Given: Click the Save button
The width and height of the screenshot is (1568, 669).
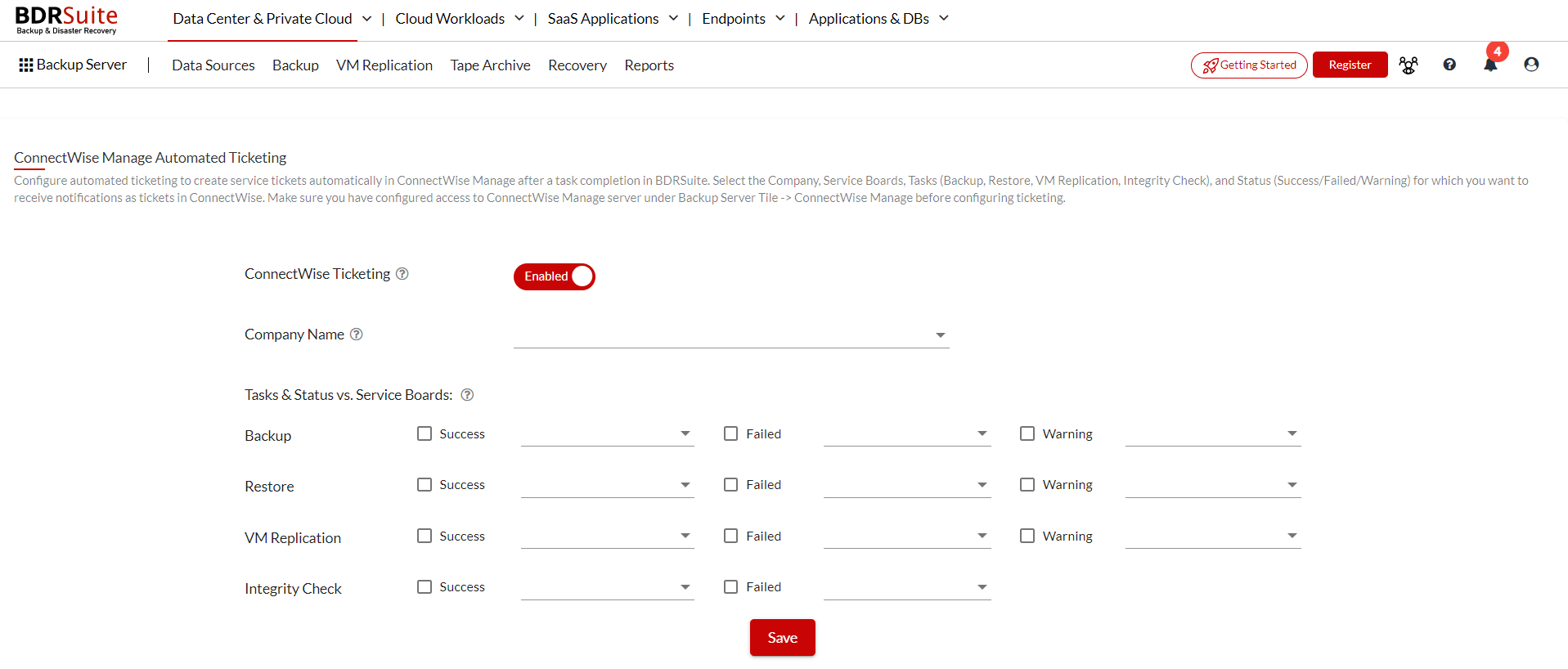Looking at the screenshot, I should 783,638.
